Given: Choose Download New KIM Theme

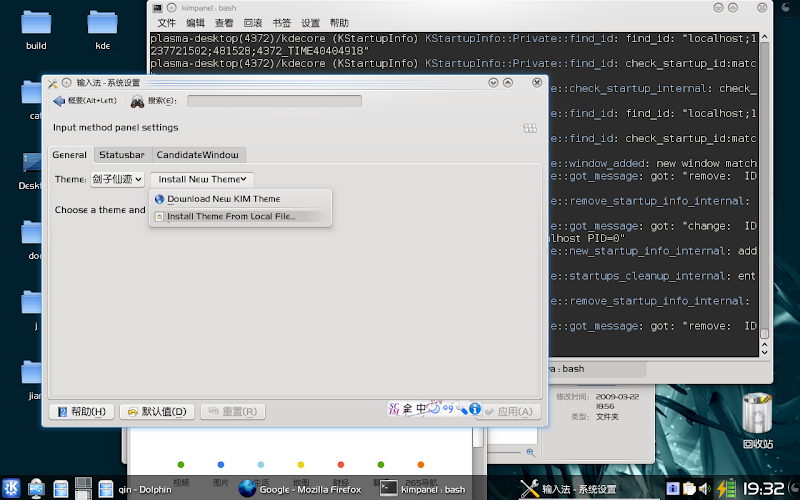Looking at the screenshot, I should tap(240, 199).
